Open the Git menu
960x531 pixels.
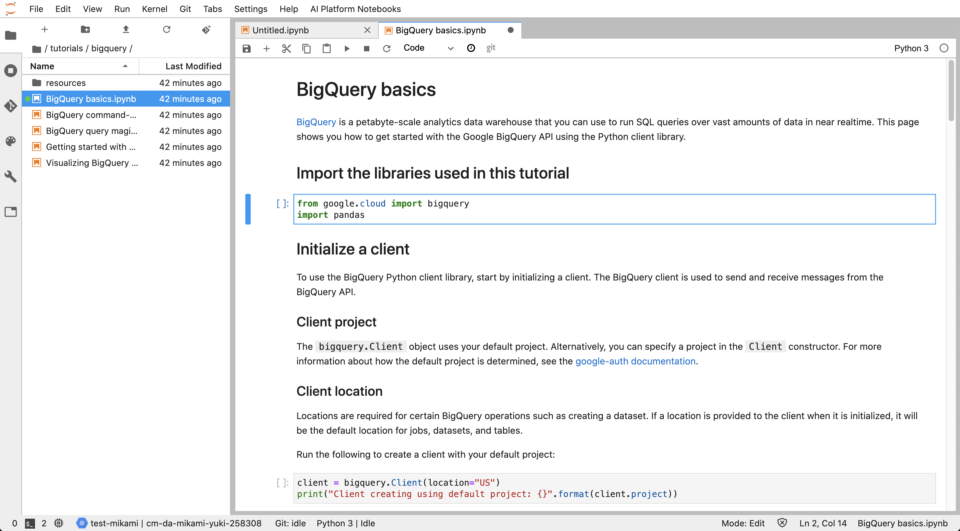[186, 9]
